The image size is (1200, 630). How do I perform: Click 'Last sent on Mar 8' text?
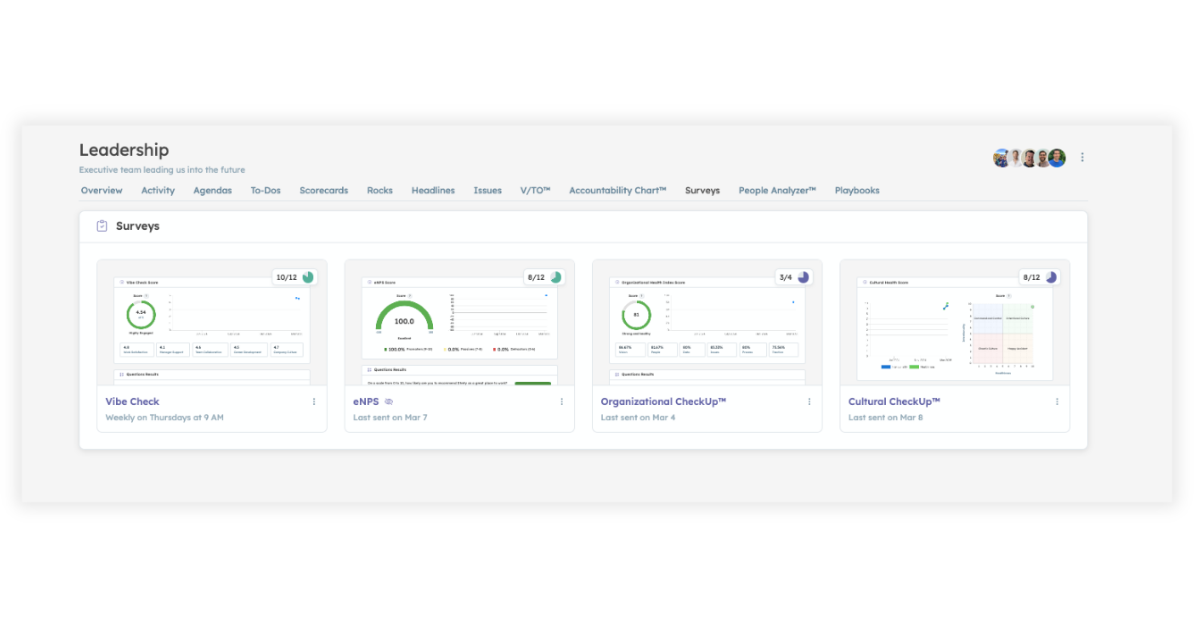886,417
